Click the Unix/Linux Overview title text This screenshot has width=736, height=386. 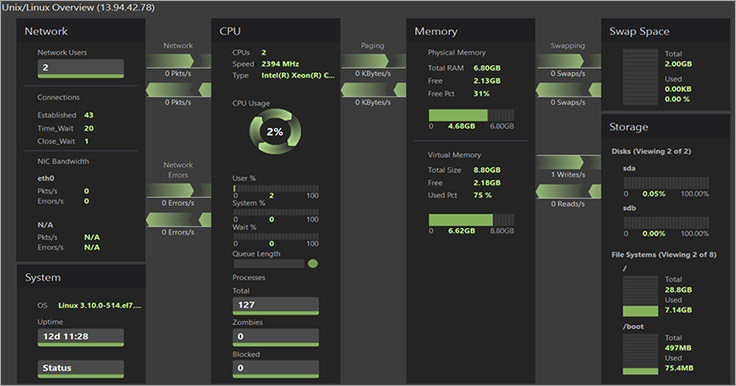coord(78,7)
